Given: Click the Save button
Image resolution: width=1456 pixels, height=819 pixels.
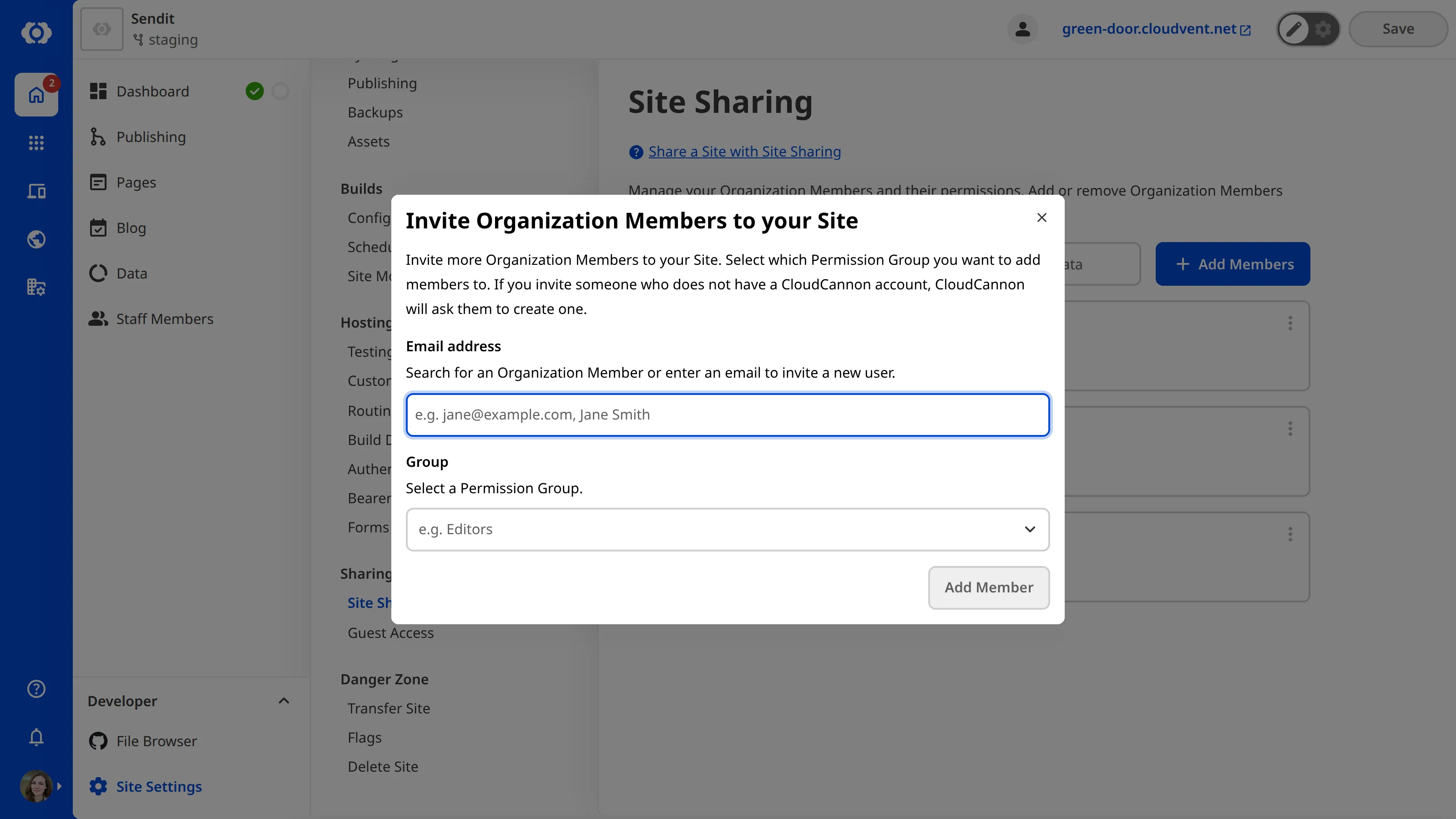Looking at the screenshot, I should click(1398, 29).
